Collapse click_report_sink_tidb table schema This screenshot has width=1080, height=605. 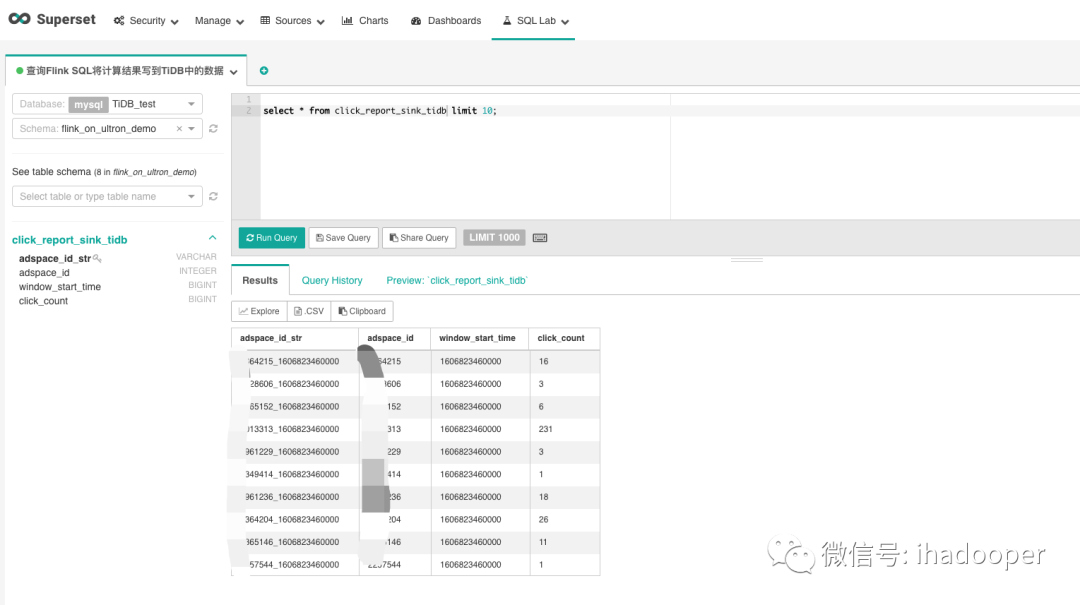pyautogui.click(x=212, y=238)
